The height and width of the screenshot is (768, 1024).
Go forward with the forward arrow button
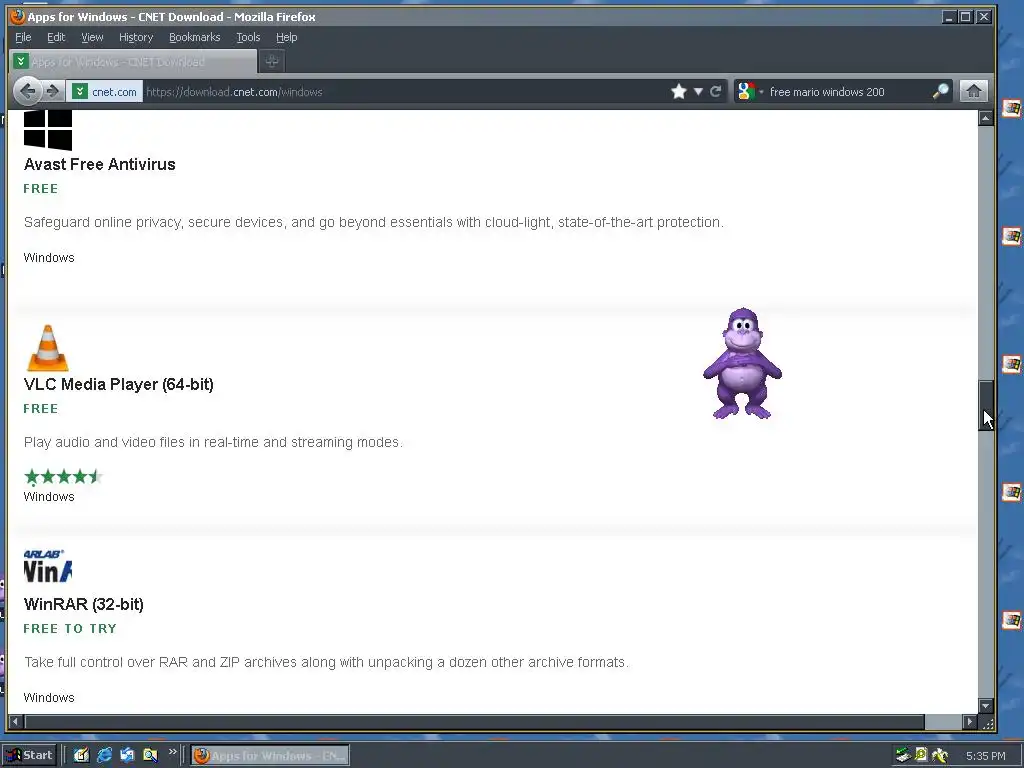pyautogui.click(x=54, y=91)
